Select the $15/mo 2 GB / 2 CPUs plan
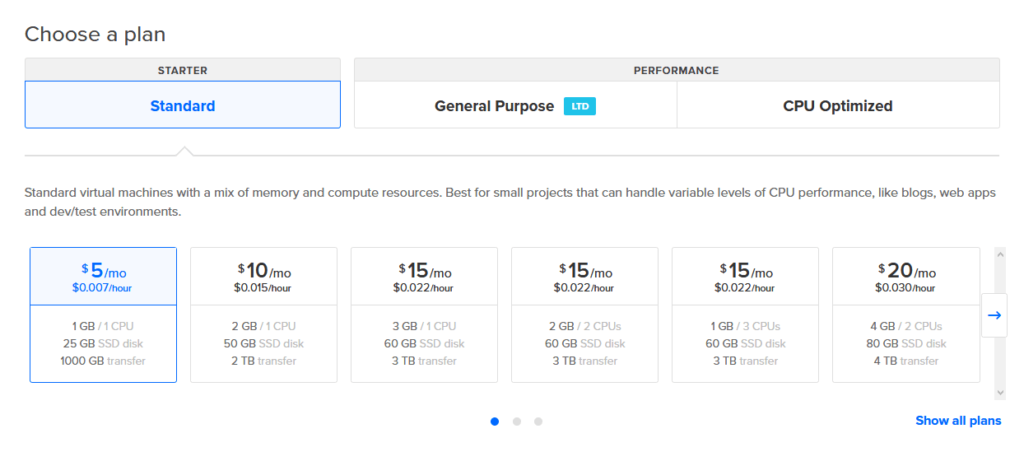Viewport: 1024px width, 452px height. 584,314
